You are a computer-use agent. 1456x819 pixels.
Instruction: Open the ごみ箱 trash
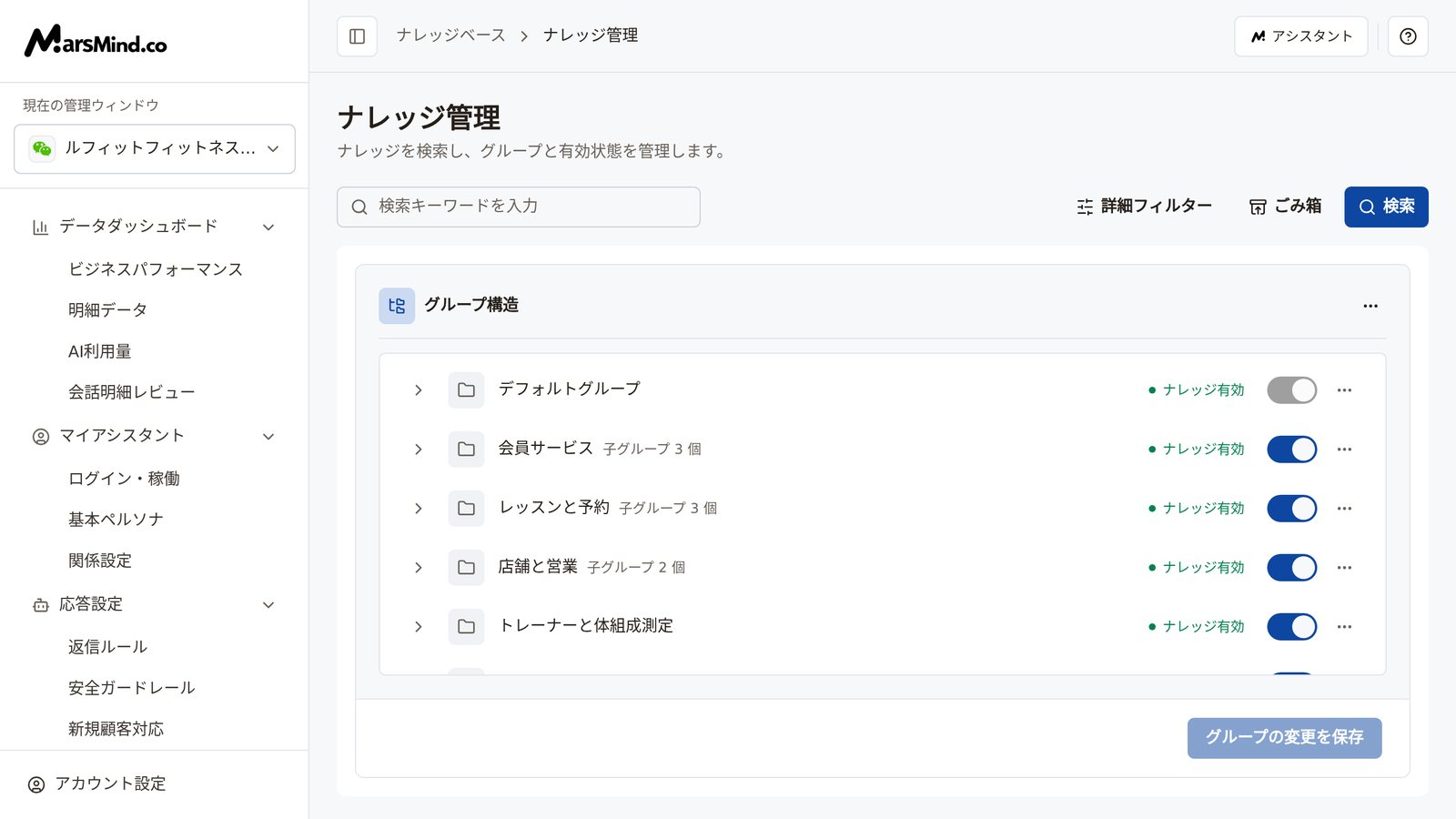tap(1285, 207)
